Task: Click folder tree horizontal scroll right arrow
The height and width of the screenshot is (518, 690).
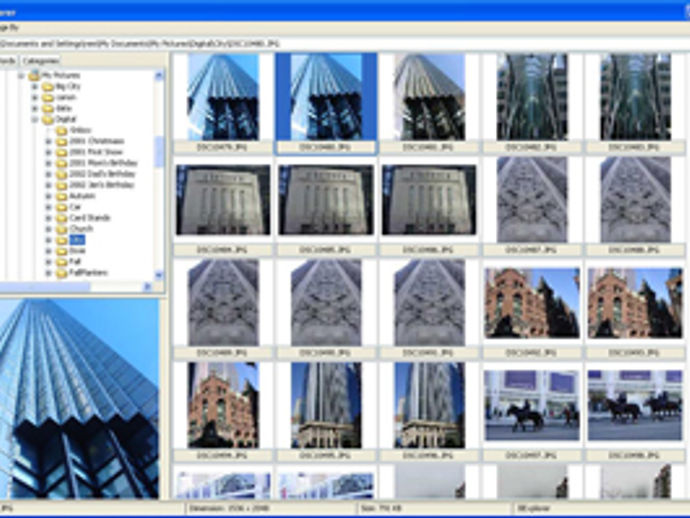Action: click(x=147, y=287)
